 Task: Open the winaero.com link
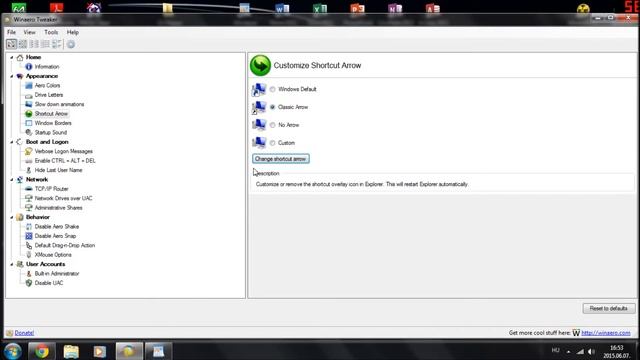tap(606, 333)
